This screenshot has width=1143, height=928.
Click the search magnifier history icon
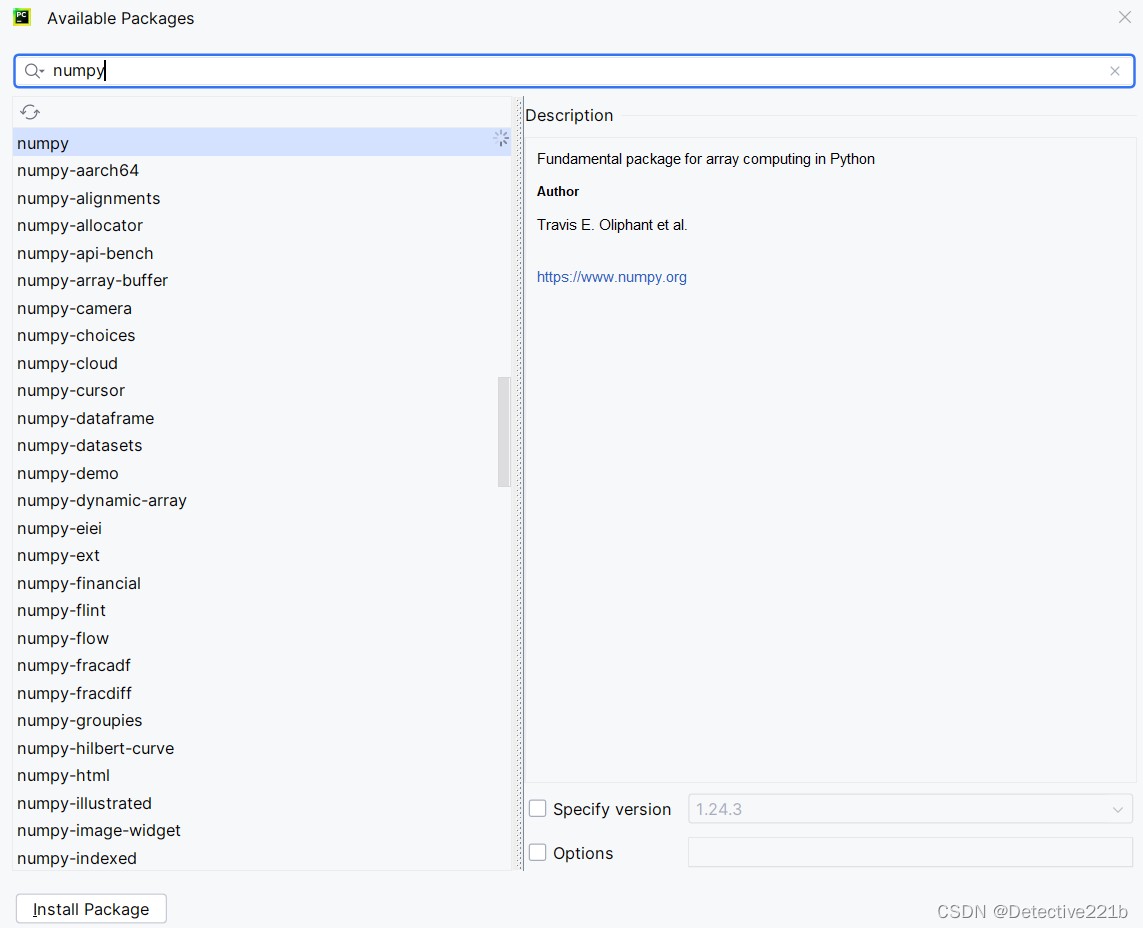pos(34,71)
